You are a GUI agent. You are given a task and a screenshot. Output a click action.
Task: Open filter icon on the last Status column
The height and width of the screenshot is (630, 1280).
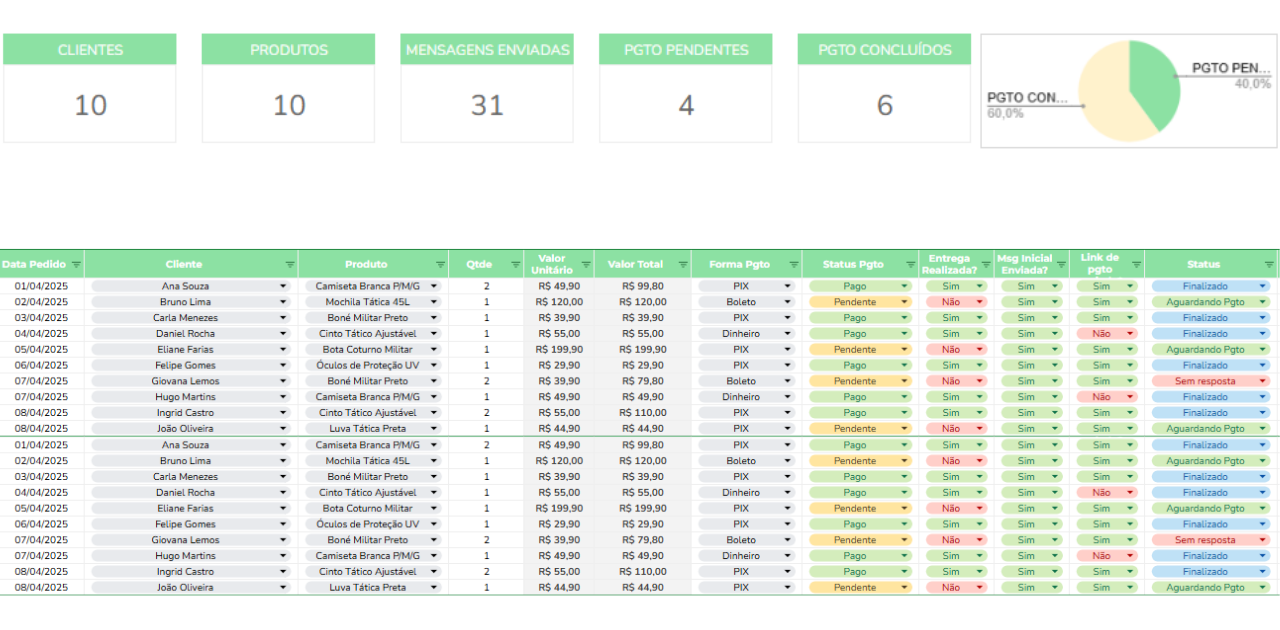[1267, 265]
